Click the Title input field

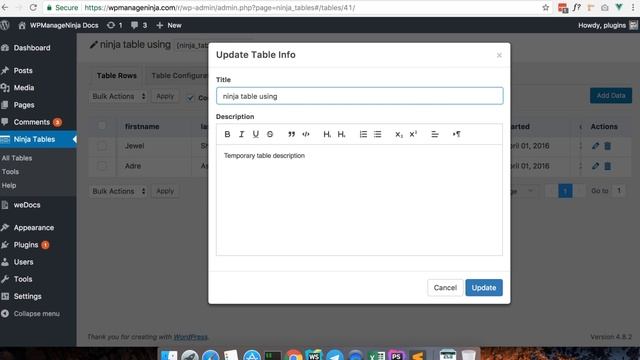[x=360, y=96]
